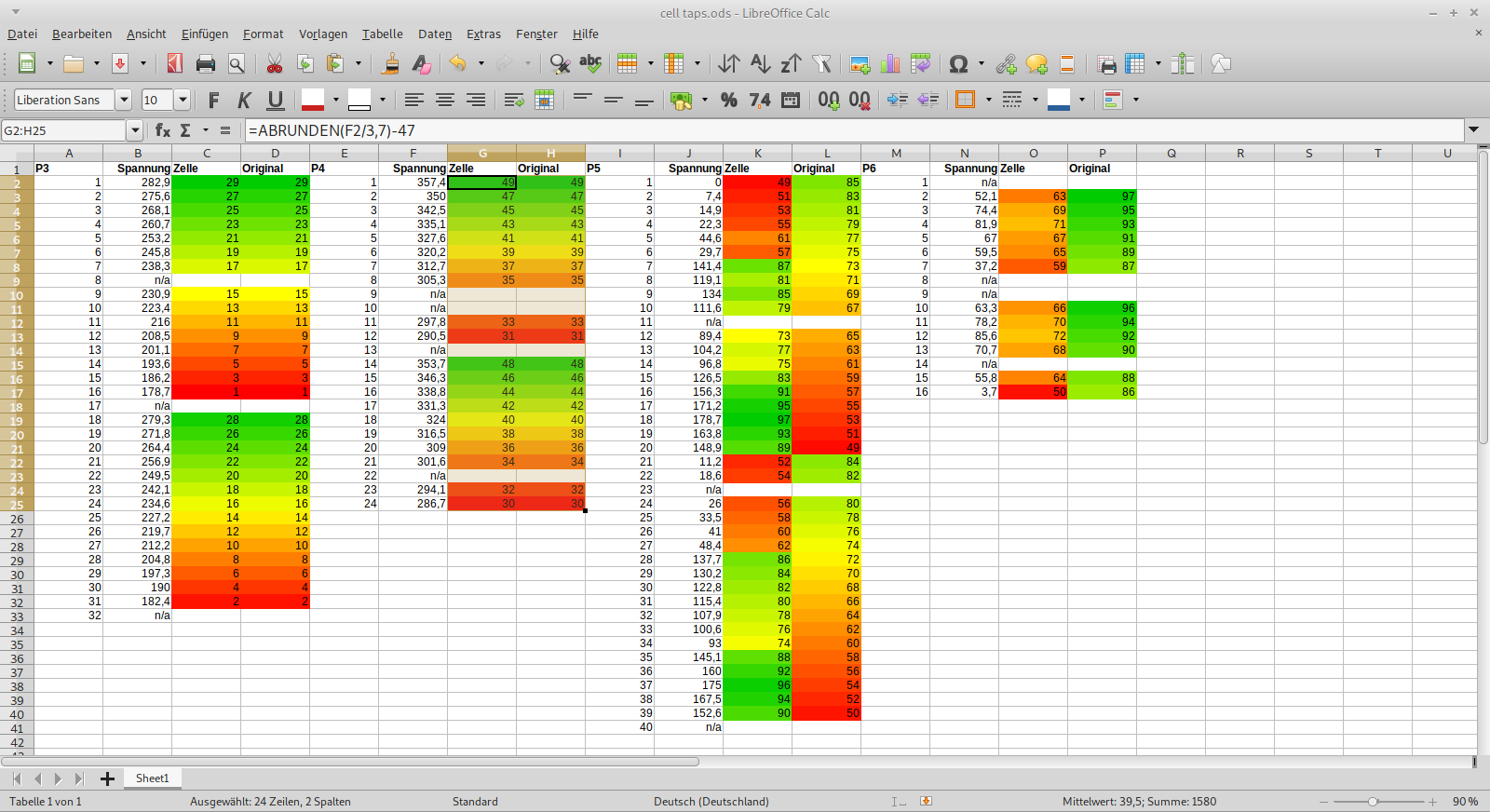The image size is (1490, 812).
Task: Open the Liberation Sans font dropdown
Action: pyautogui.click(x=123, y=100)
